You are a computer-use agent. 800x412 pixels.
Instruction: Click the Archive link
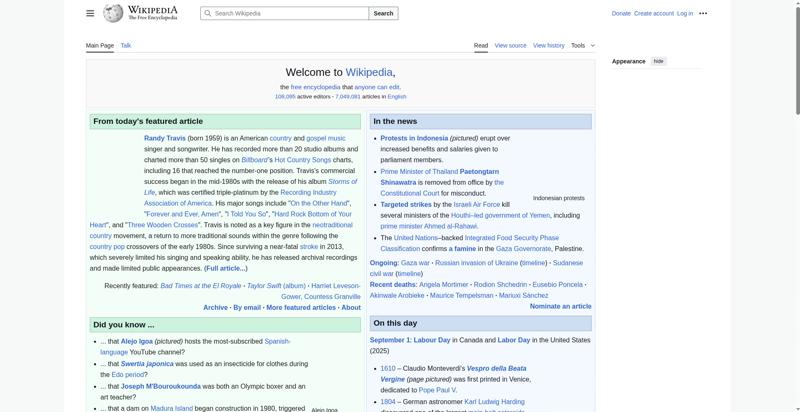click(x=215, y=307)
